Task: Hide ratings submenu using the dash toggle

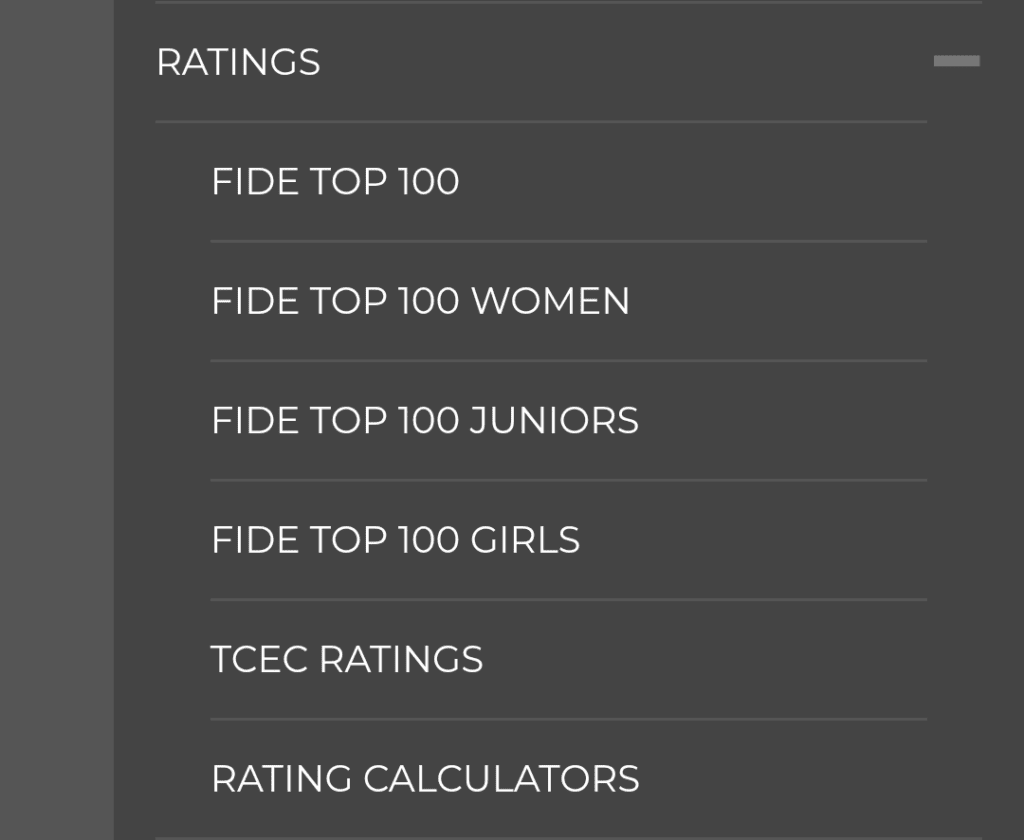Action: point(956,62)
